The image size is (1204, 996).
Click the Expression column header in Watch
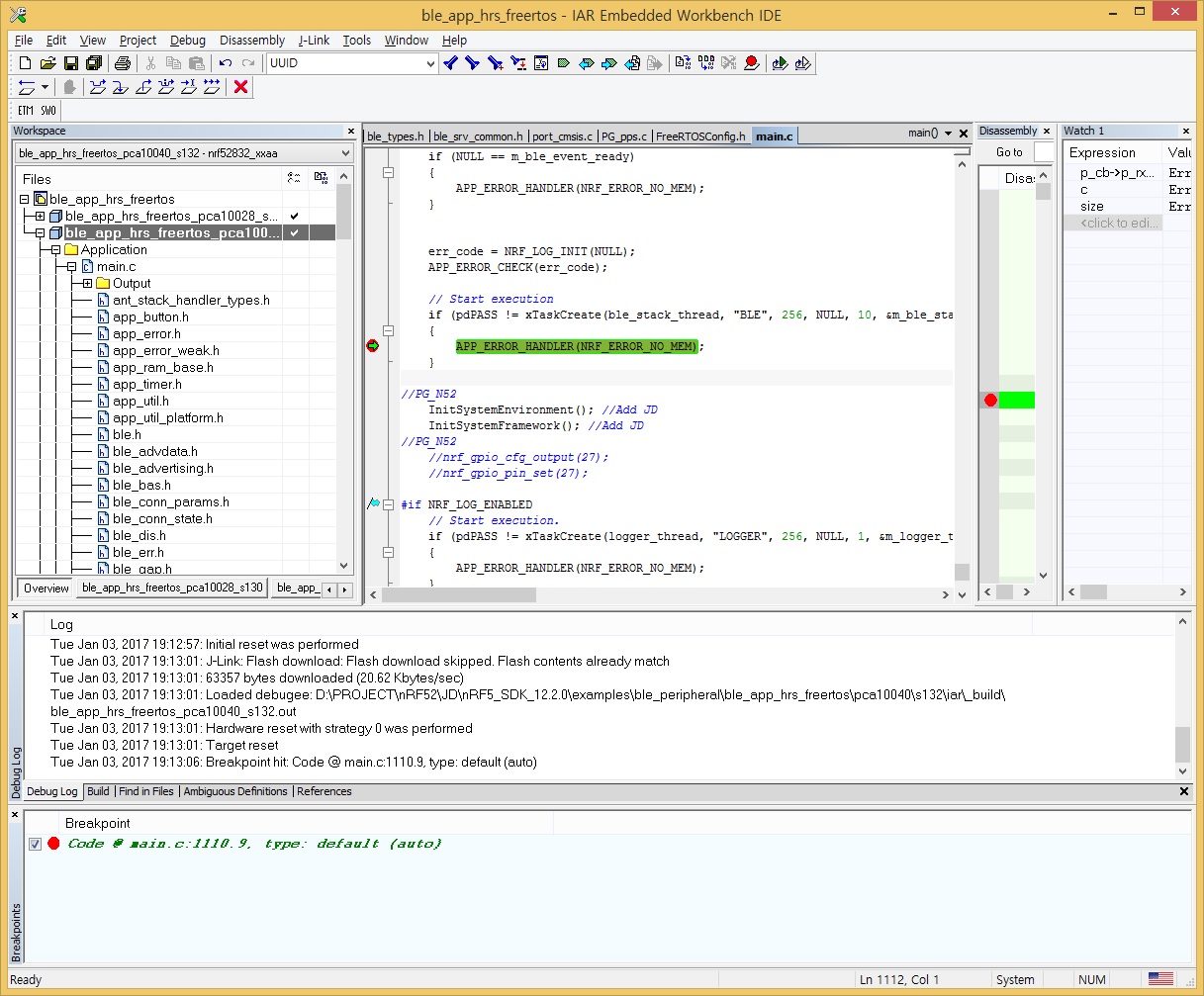coord(1102,152)
